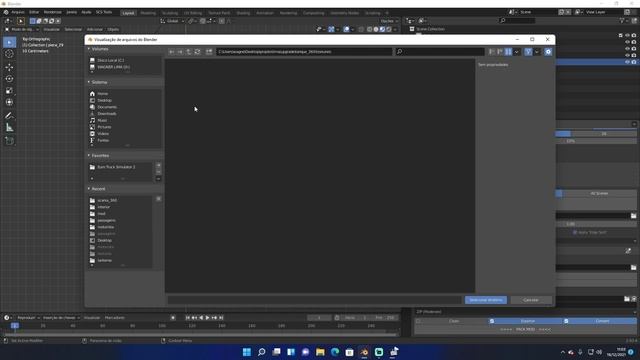Open the Windows Start menu

pyautogui.click(x=247, y=352)
